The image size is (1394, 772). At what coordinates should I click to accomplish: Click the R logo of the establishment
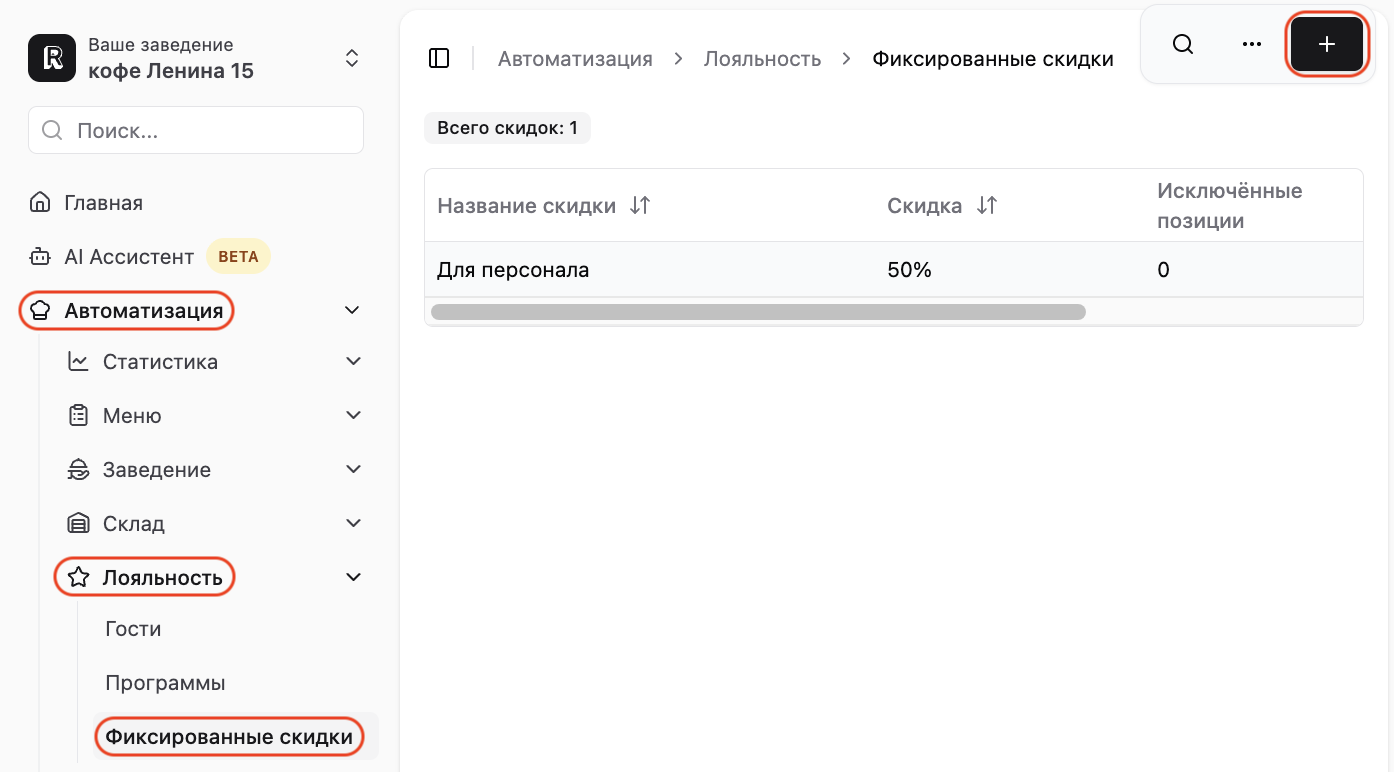click(x=52, y=58)
